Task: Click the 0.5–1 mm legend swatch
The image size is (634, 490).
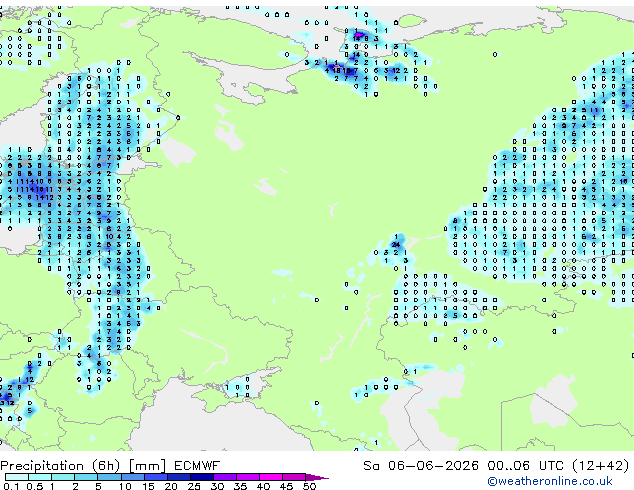Action: pyautogui.click(x=40, y=477)
